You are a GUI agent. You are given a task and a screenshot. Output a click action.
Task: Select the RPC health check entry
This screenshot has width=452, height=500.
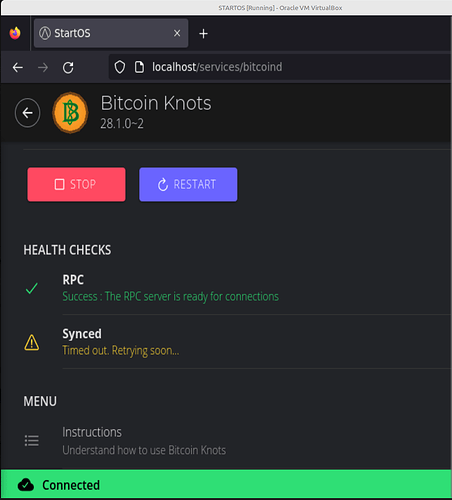pos(237,288)
